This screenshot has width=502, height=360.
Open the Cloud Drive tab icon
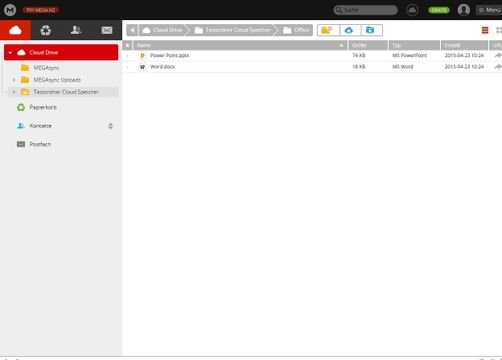pos(15,30)
